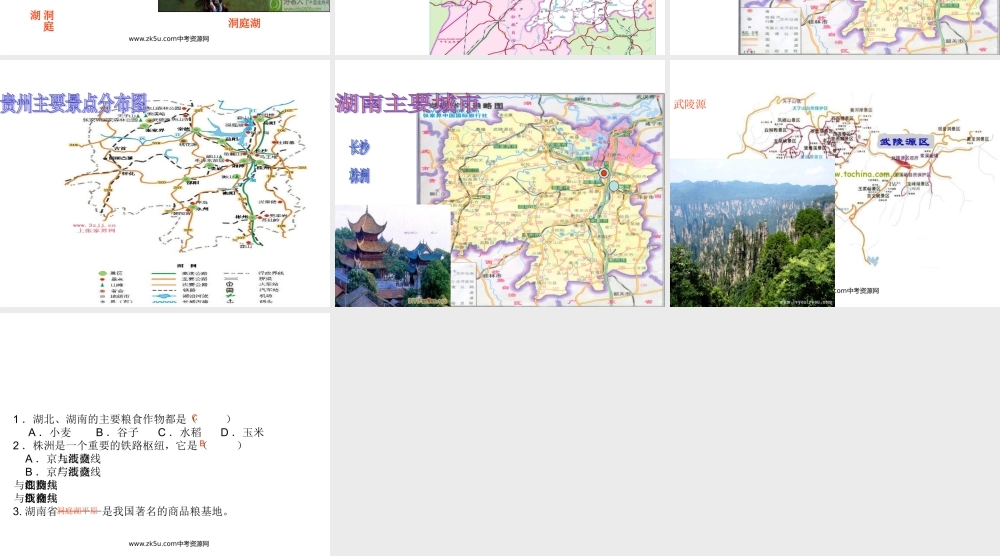
Task: Open the quiz questions slide thumbnail
Action: pos(165,434)
